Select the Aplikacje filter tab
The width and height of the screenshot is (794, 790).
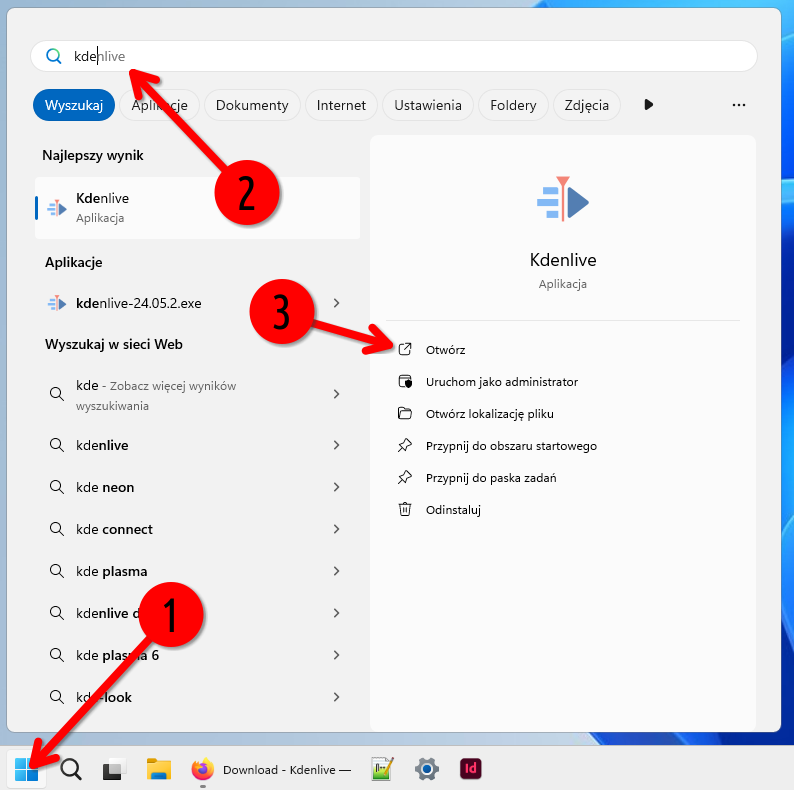(x=160, y=105)
